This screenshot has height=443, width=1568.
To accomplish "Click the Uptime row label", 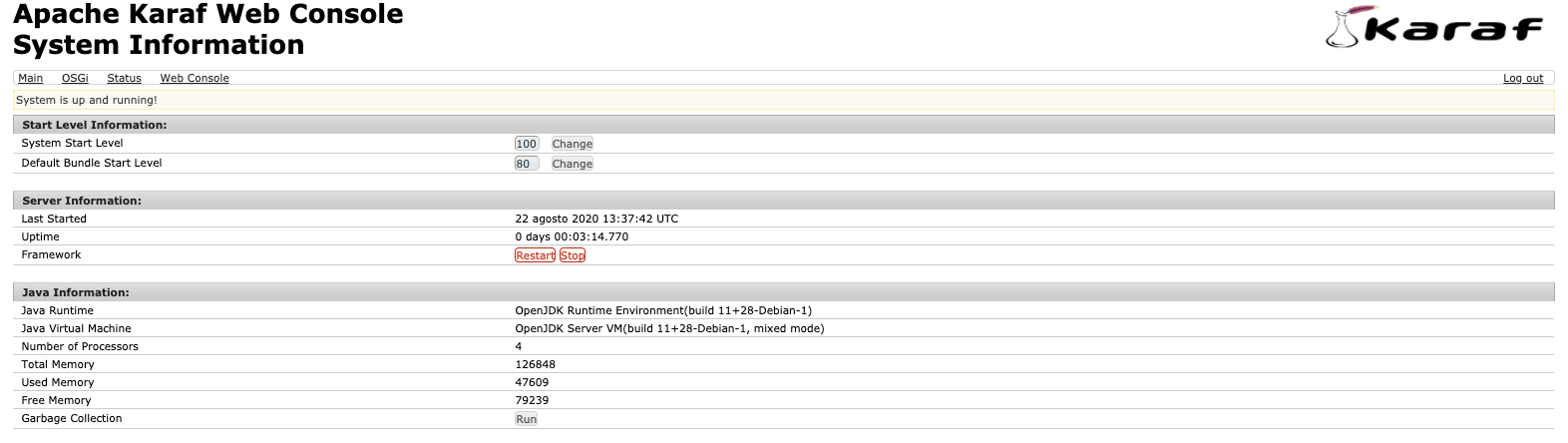I will click(x=41, y=236).
